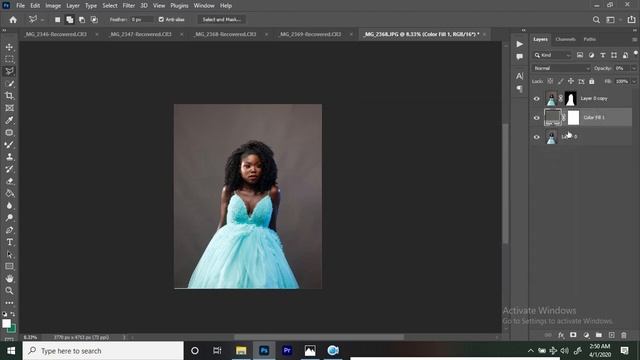Open the Comments panel icon
The height and width of the screenshot is (360, 640).
pyautogui.click(x=519, y=57)
